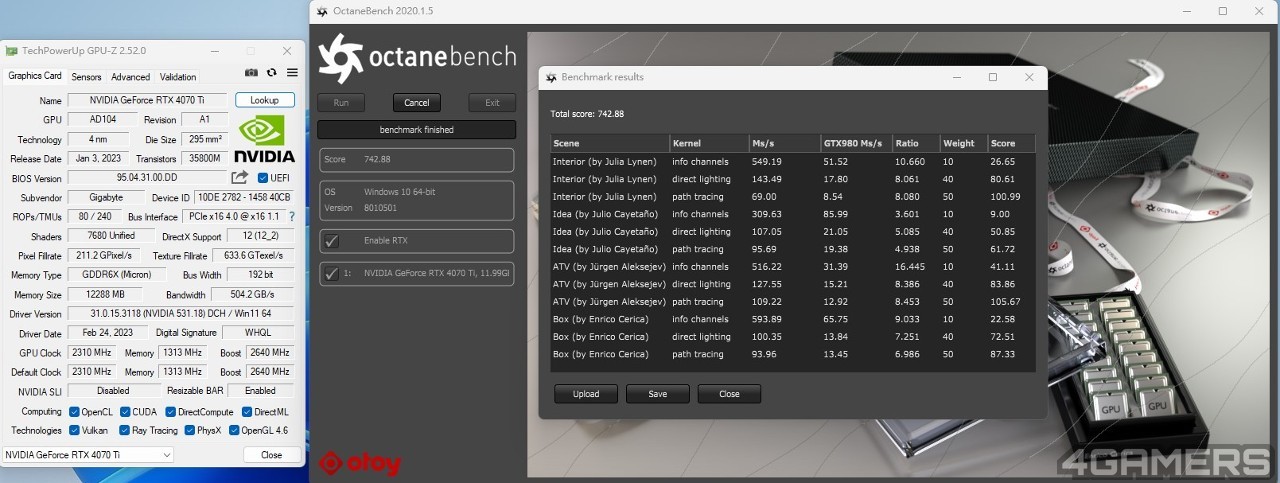
Task: Toggle the Vulkan checkbox
Action: pos(74,430)
